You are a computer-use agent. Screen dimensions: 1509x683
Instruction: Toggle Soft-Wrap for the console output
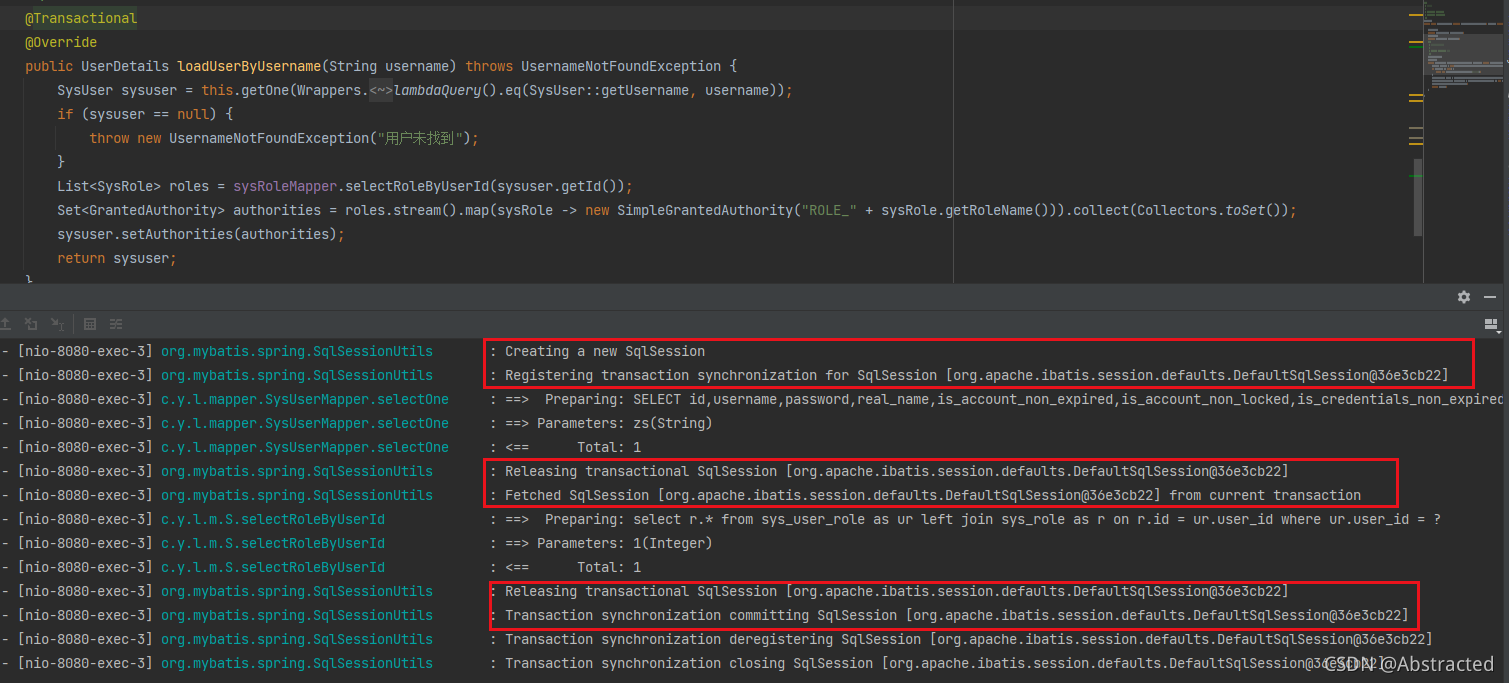tap(116, 325)
